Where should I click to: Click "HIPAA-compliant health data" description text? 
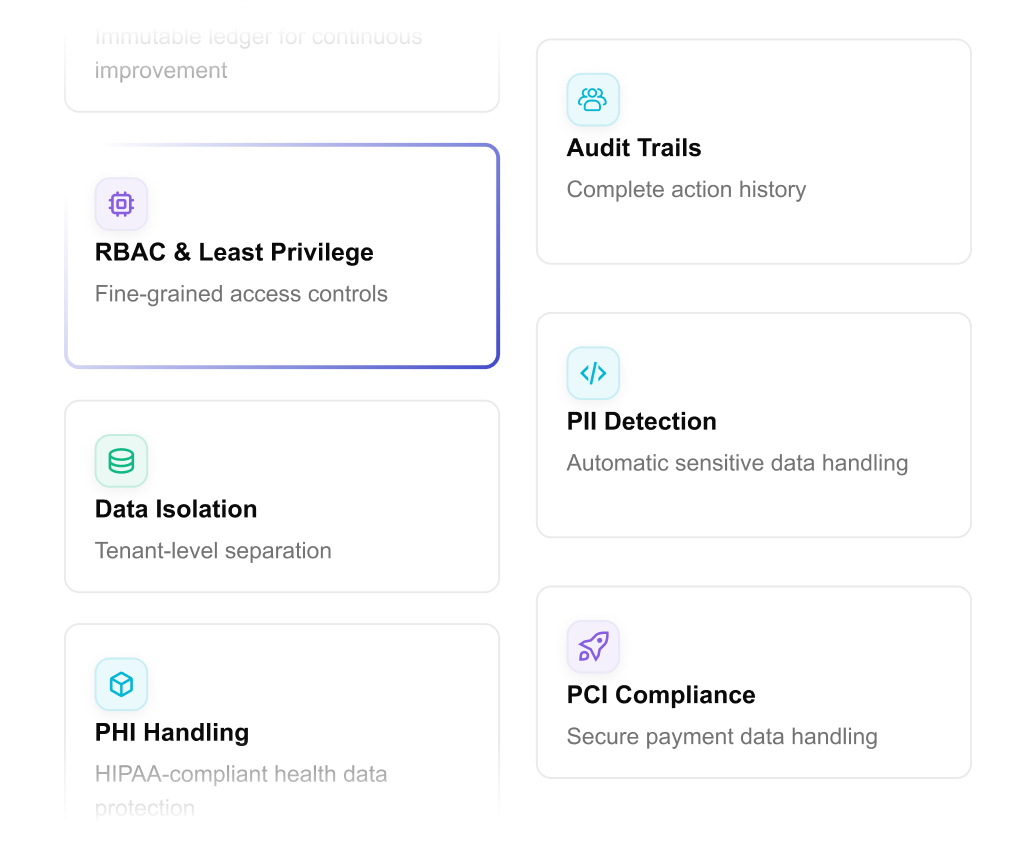241,774
